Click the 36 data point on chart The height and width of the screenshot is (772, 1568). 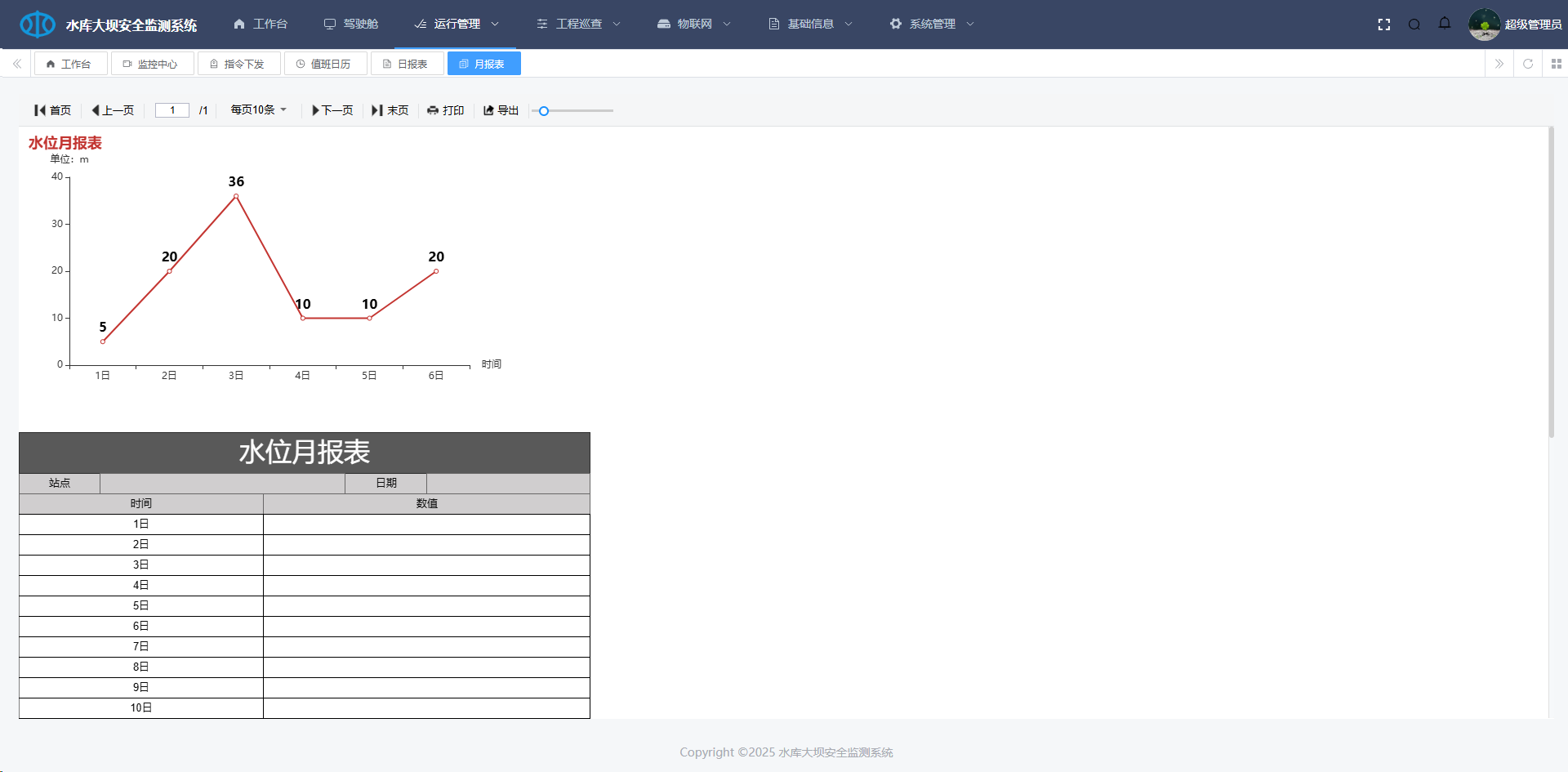click(236, 196)
